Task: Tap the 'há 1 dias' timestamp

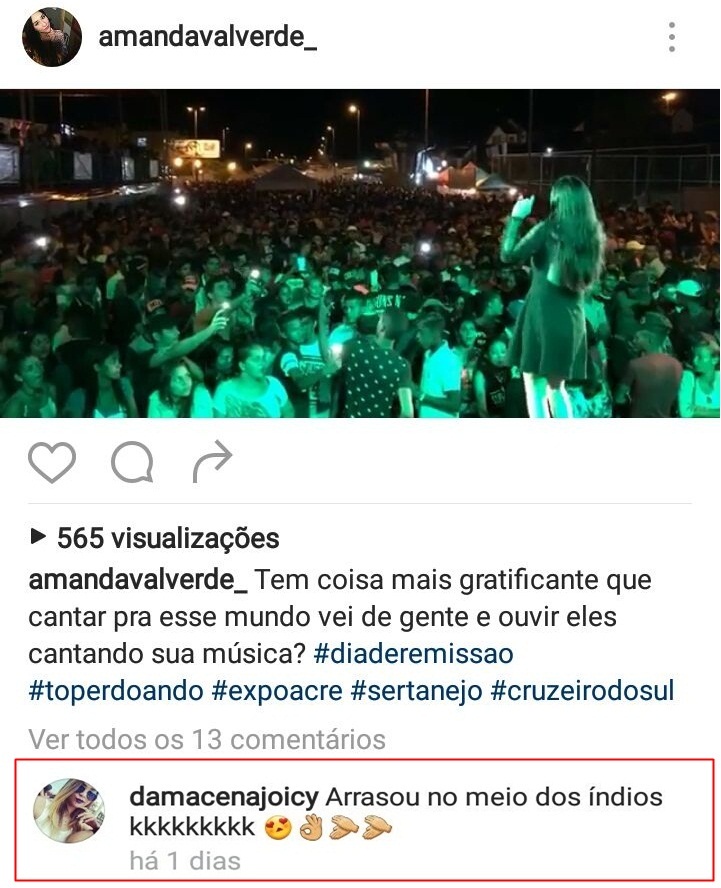Action: 185,861
